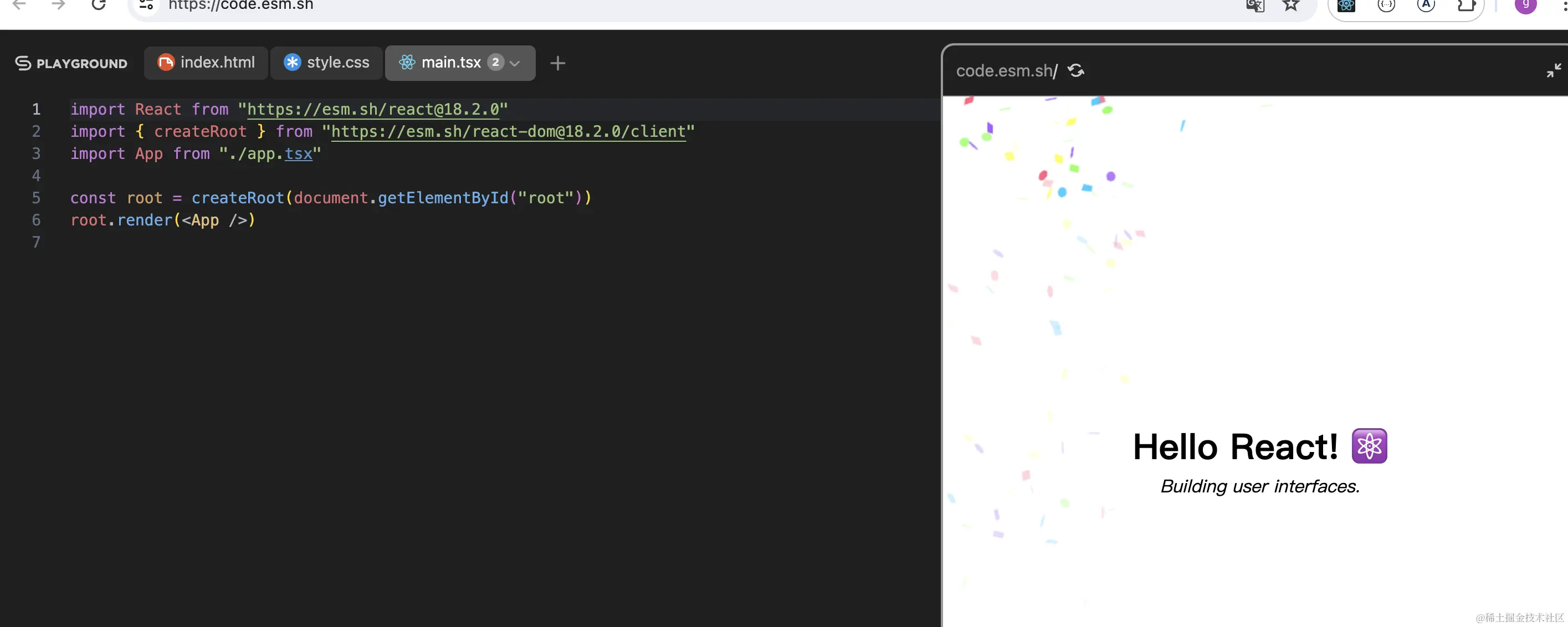
Task: Click the badge showing 2 on main.tsx
Action: point(495,62)
